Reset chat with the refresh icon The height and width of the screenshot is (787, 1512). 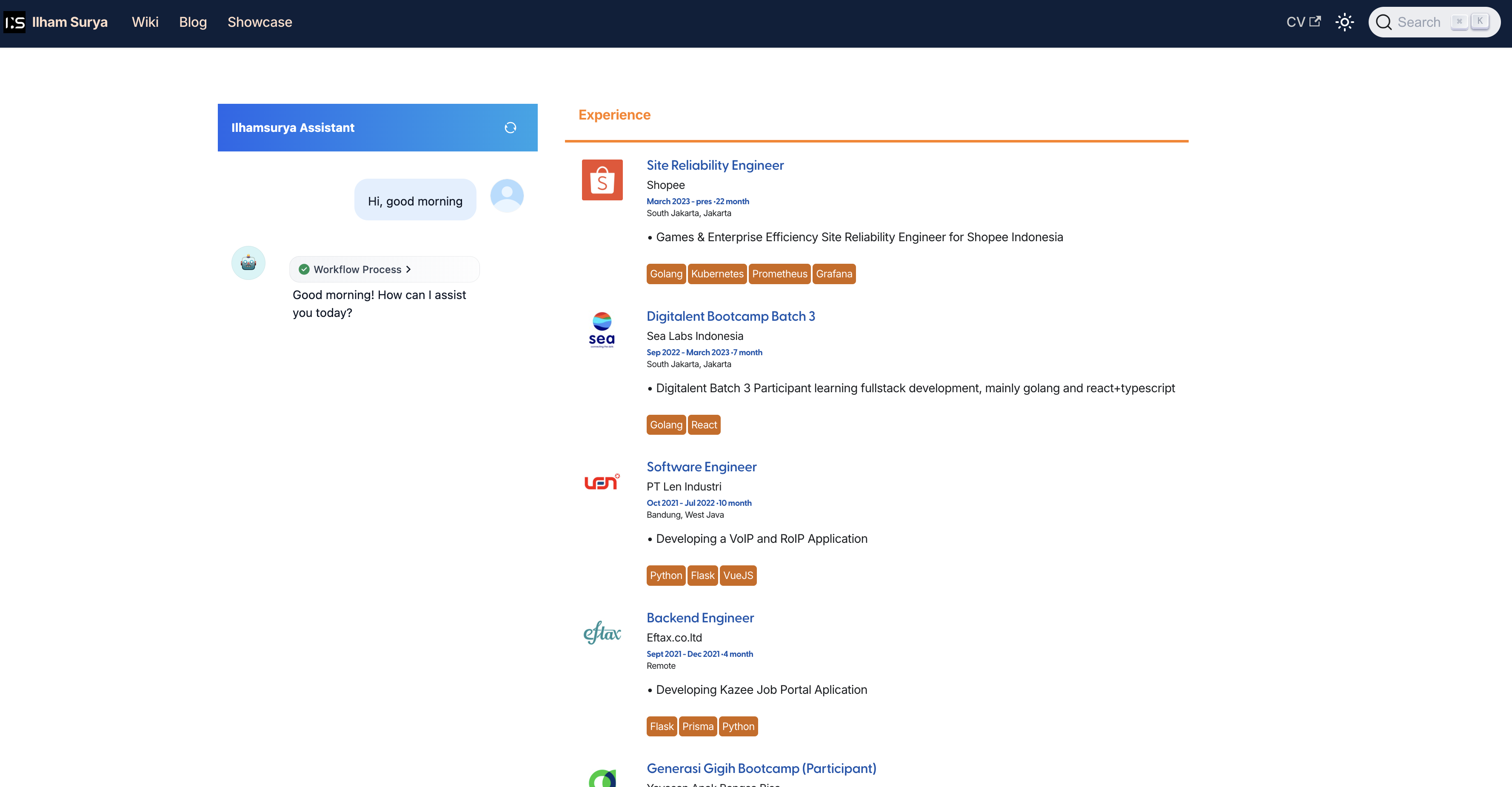pos(511,128)
